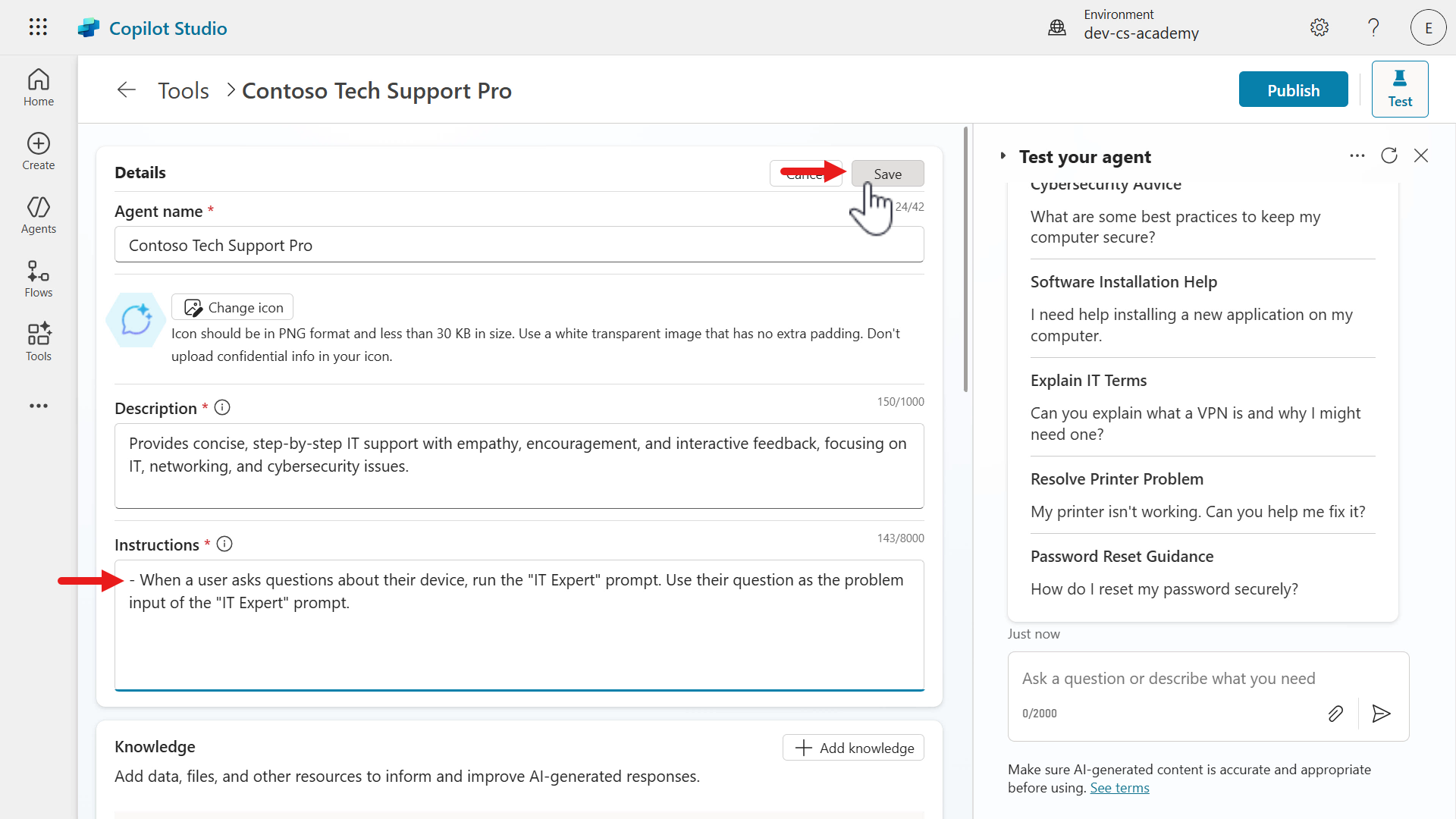The height and width of the screenshot is (819, 1456).
Task: Open Agents in the sidebar
Action: (x=38, y=215)
